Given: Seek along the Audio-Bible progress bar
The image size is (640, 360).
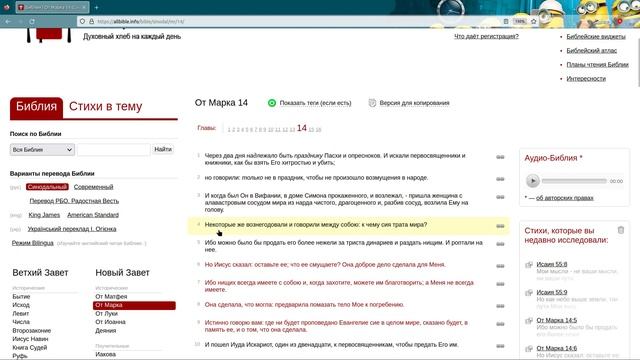Looking at the screenshot, I should [574, 181].
